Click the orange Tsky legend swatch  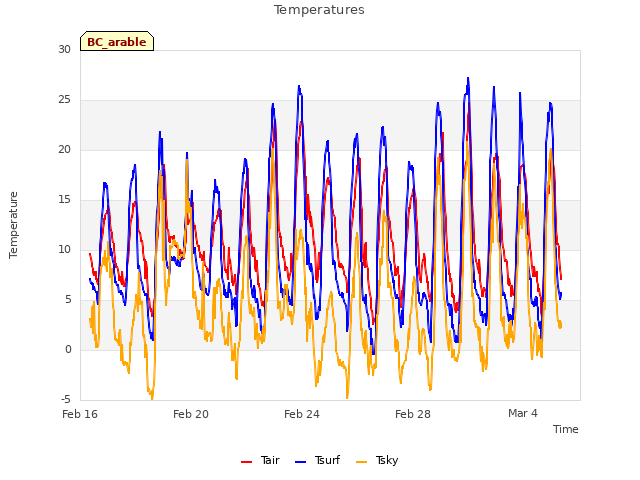click(x=362, y=462)
